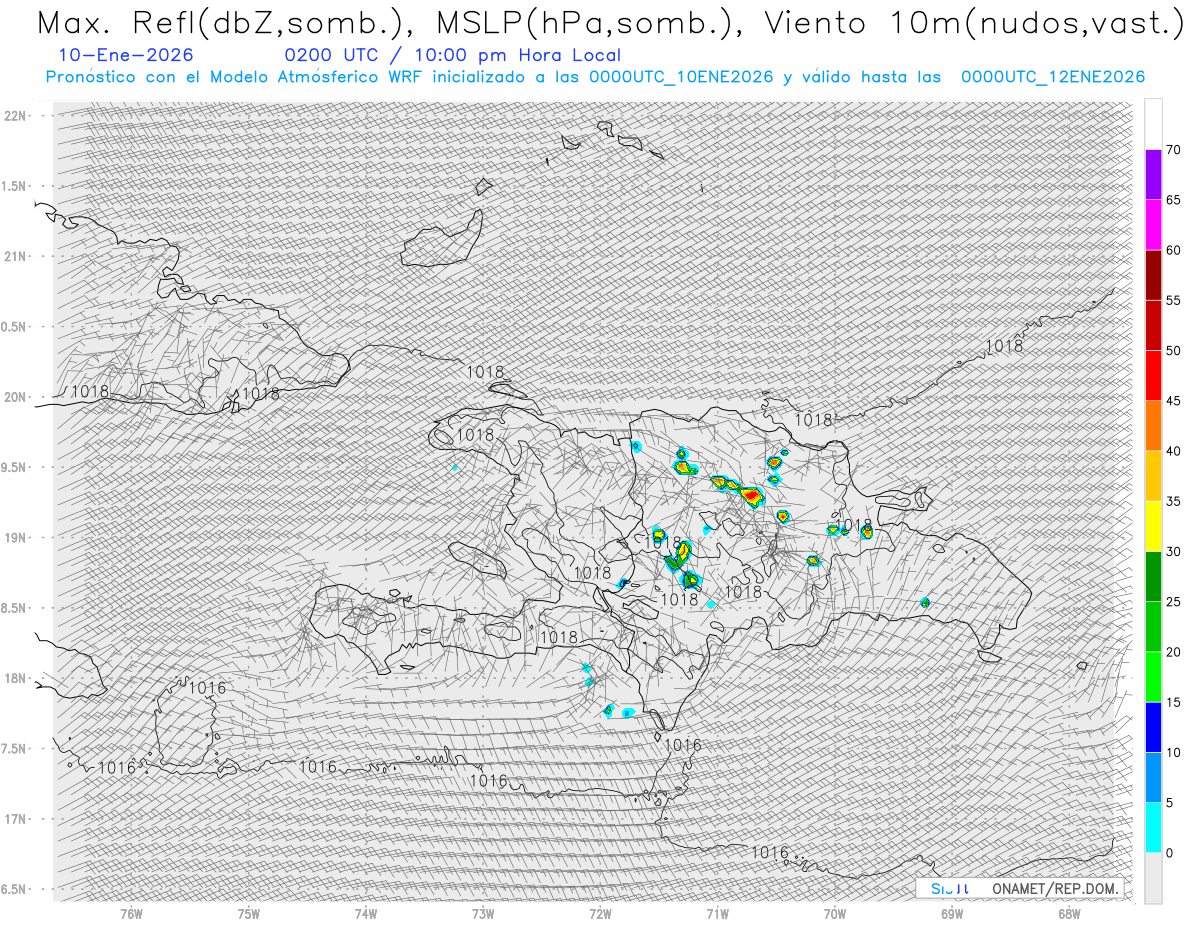Click the '69W' longitude label
Screen dimensions: 1200x927
pos(952,913)
